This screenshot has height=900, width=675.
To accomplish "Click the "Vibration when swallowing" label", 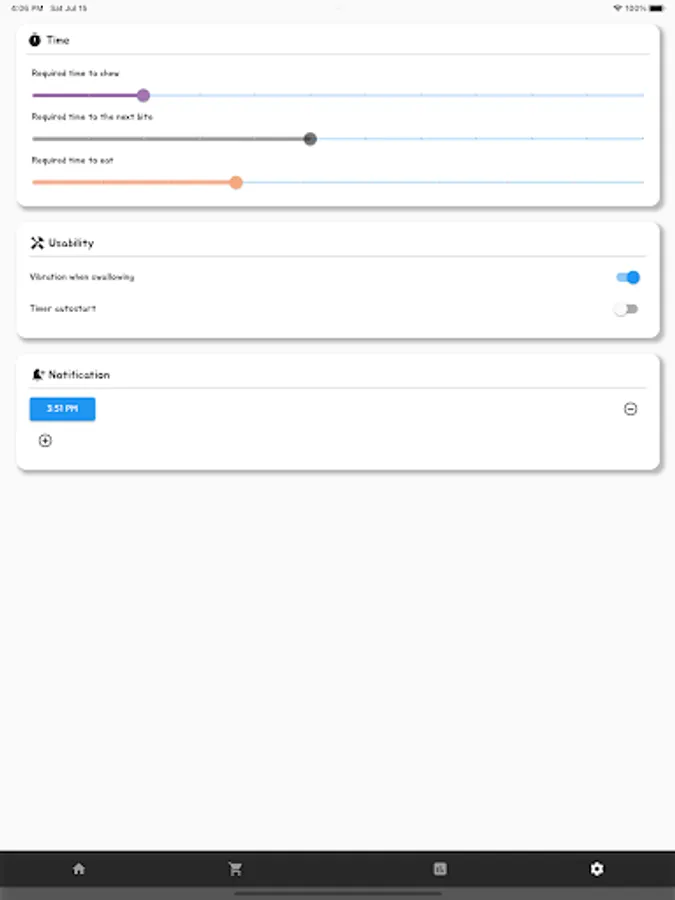I will [x=82, y=277].
